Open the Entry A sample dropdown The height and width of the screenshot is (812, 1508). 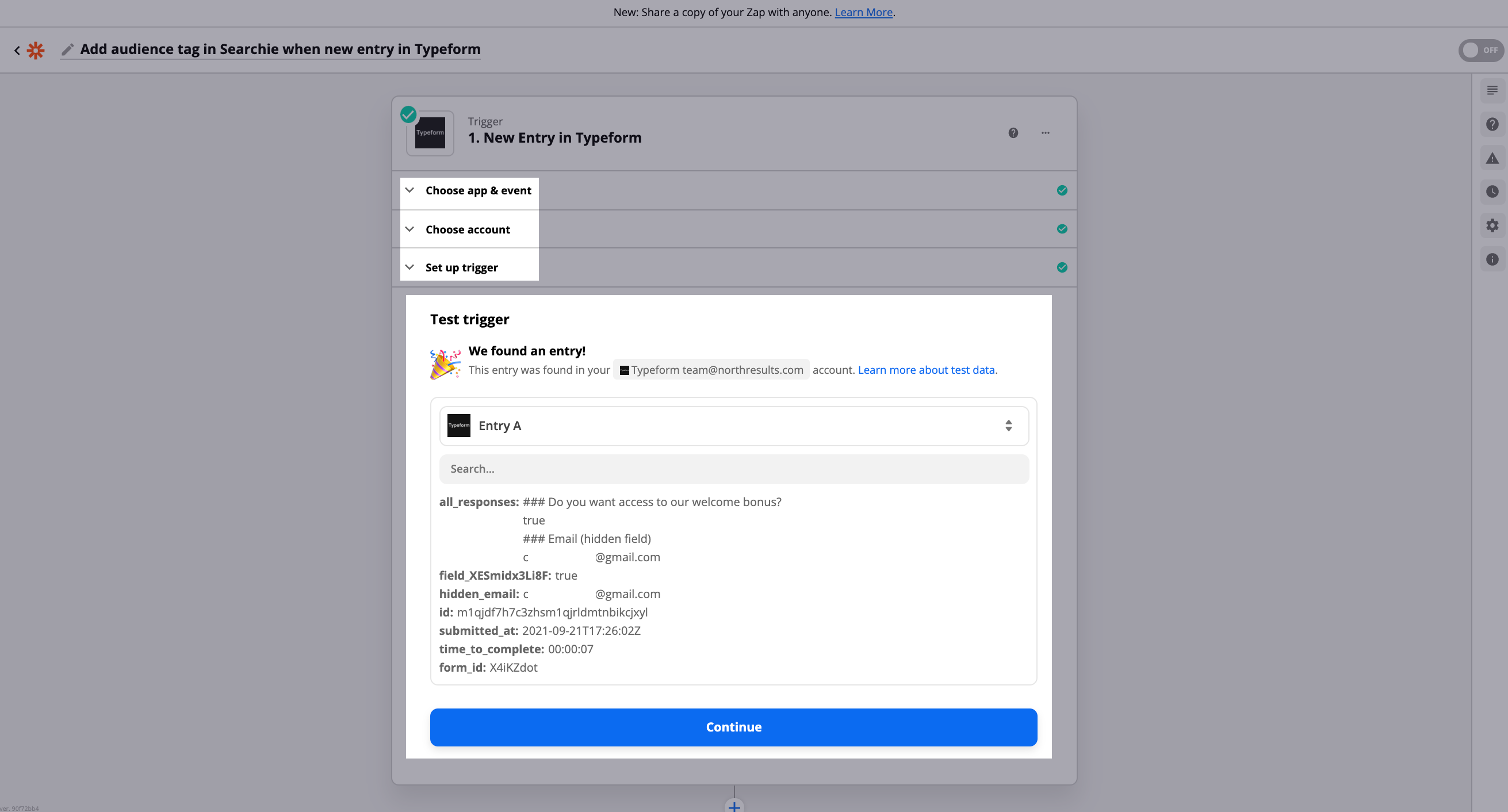pos(733,426)
